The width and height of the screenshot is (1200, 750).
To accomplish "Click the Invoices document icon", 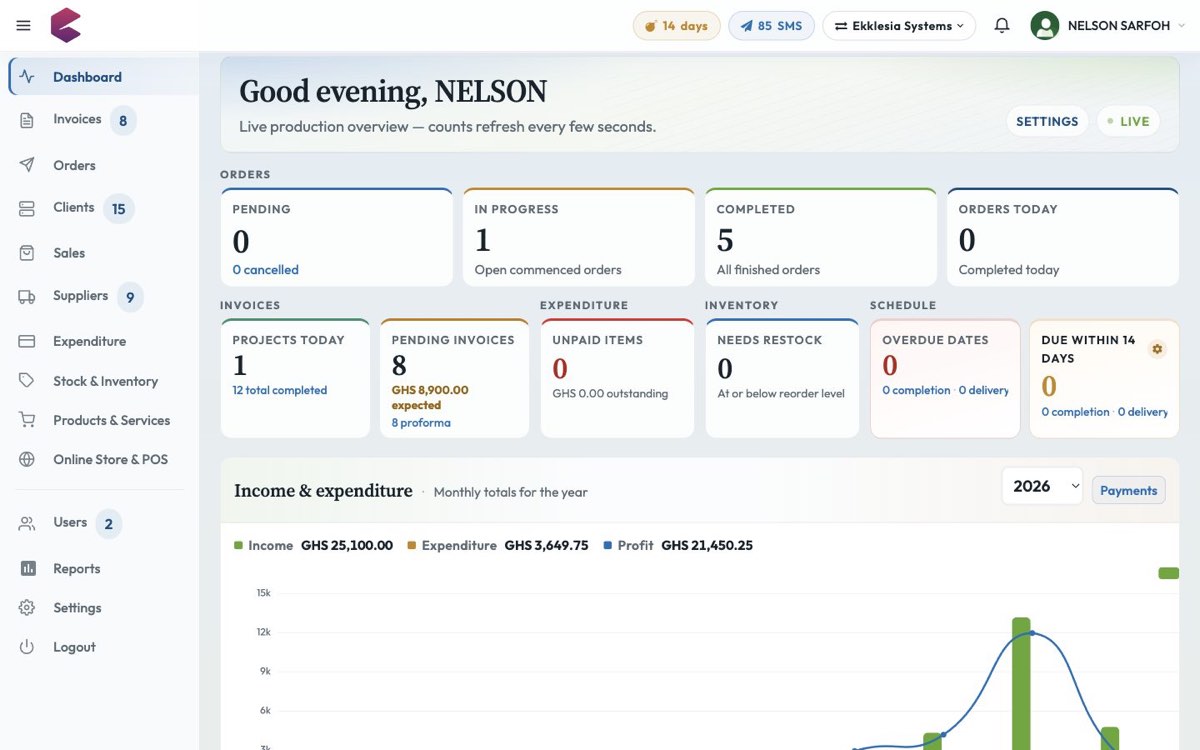I will (x=27, y=120).
